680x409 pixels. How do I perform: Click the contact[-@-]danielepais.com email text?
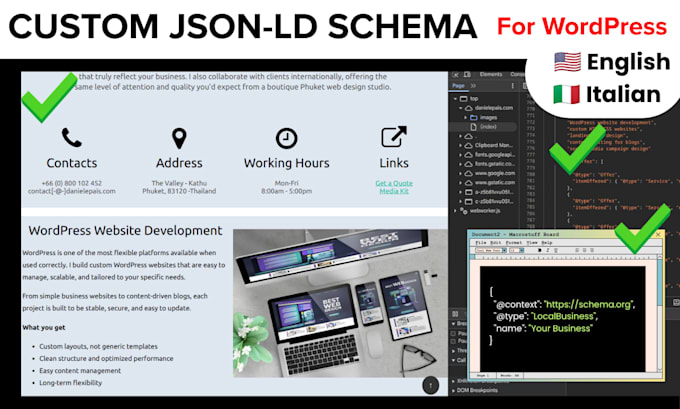(x=72, y=191)
